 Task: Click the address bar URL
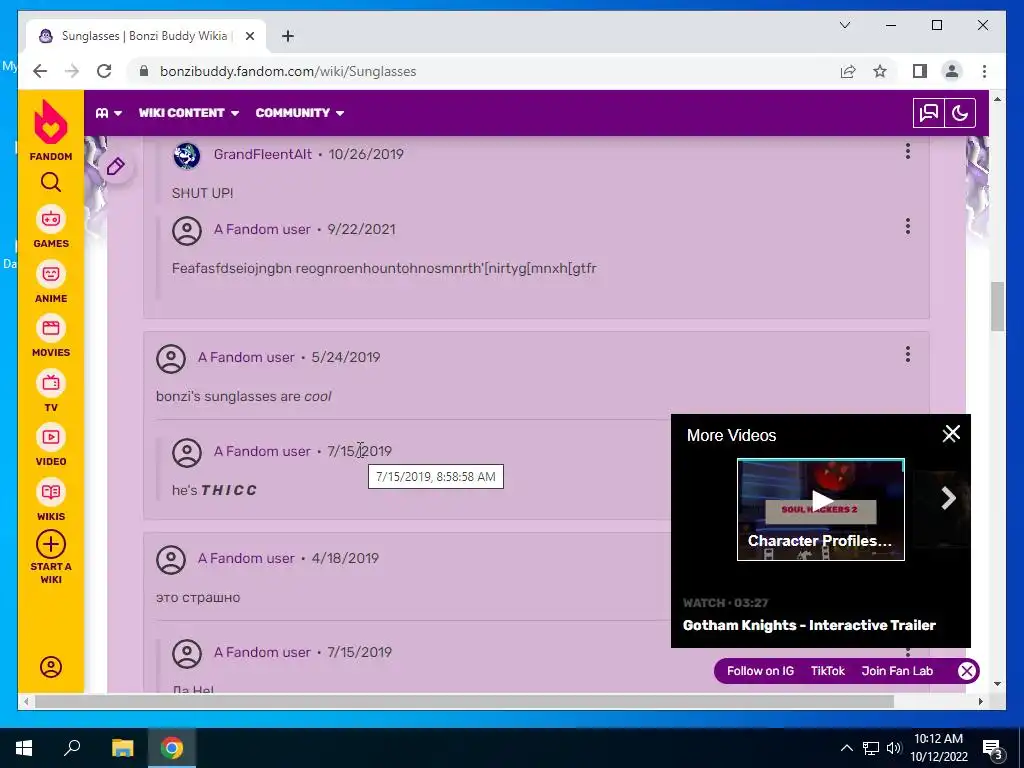(288, 71)
